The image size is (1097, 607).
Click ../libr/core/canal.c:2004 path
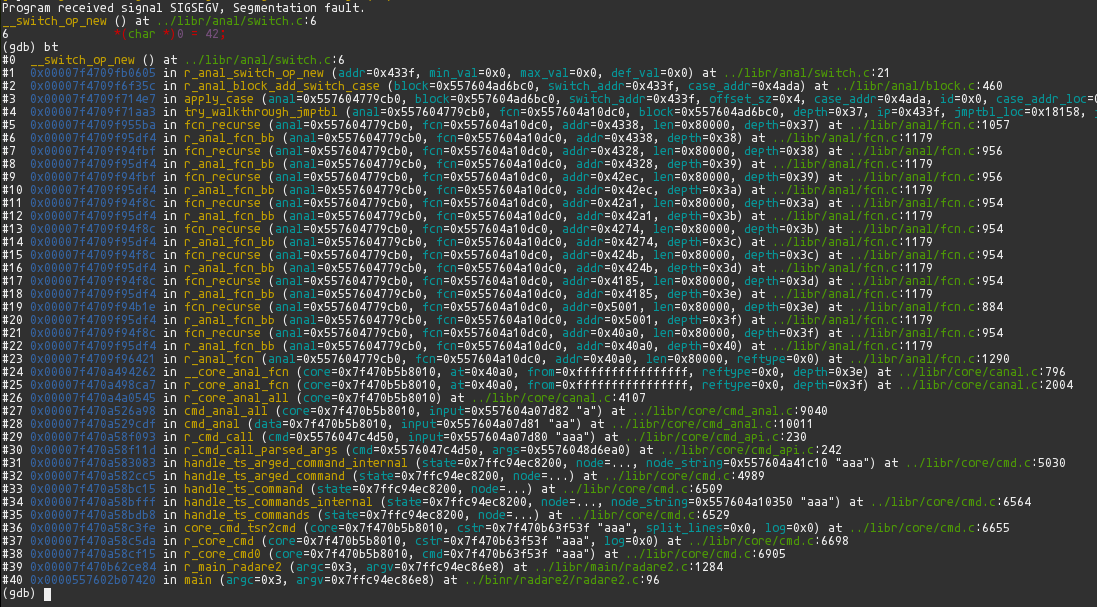pos(985,385)
